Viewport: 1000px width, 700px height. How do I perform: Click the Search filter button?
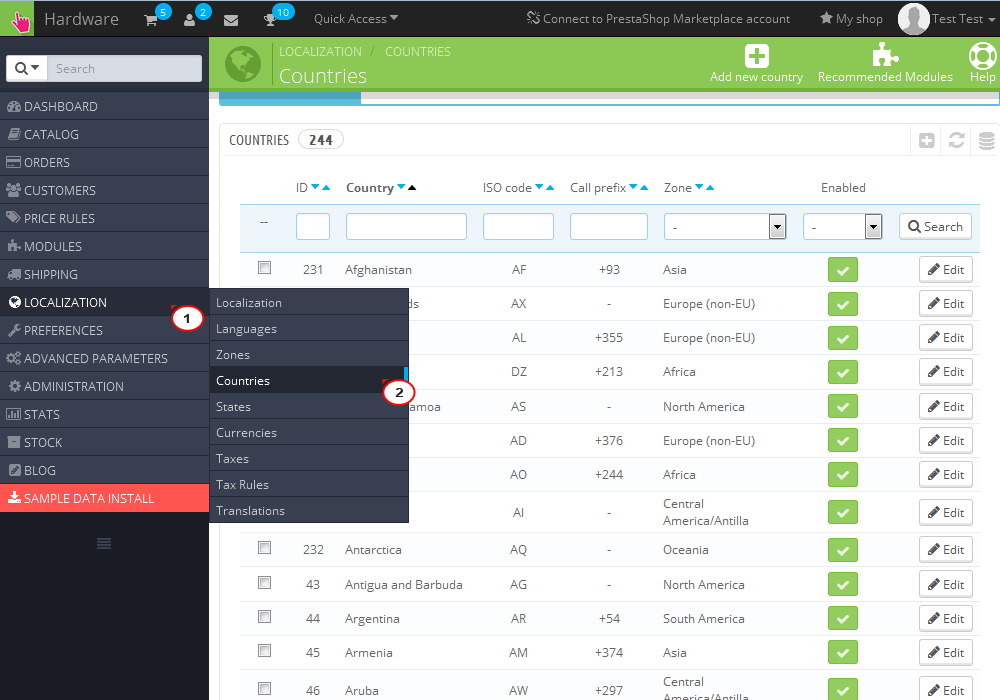935,227
